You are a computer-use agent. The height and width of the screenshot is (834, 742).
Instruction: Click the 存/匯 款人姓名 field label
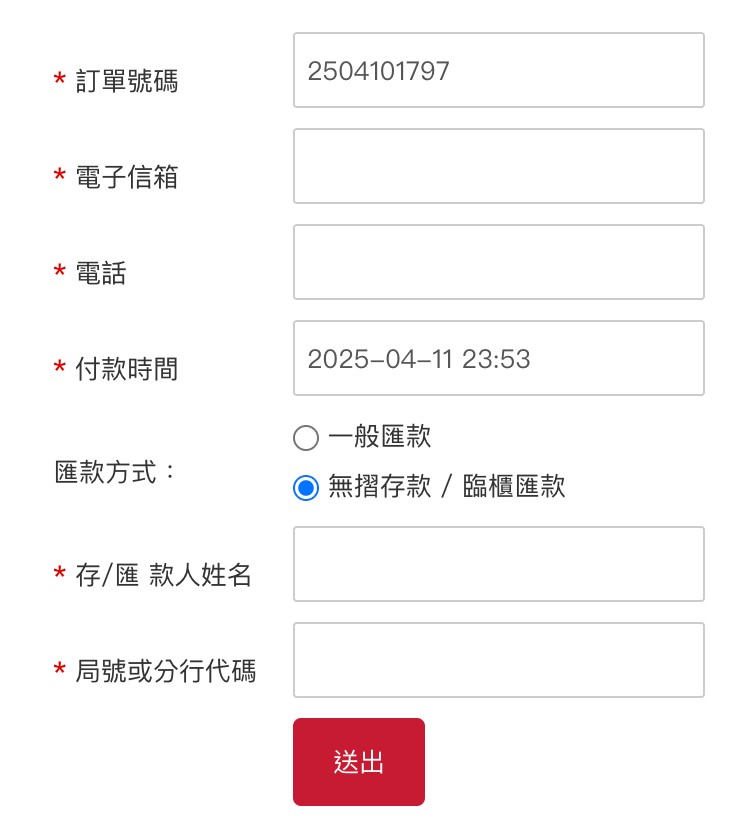tap(163, 575)
